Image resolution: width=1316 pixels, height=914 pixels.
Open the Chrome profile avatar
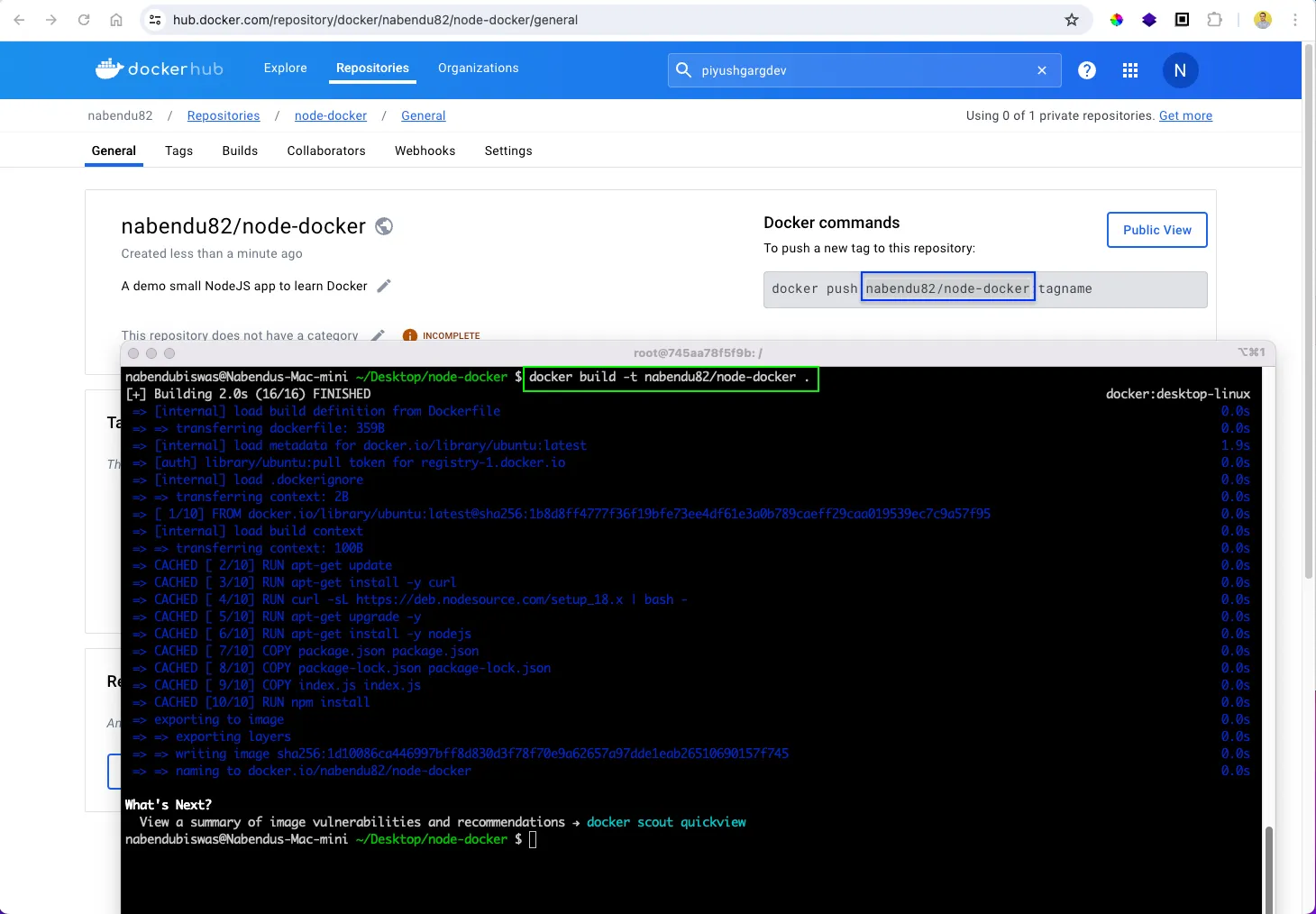tap(1263, 20)
